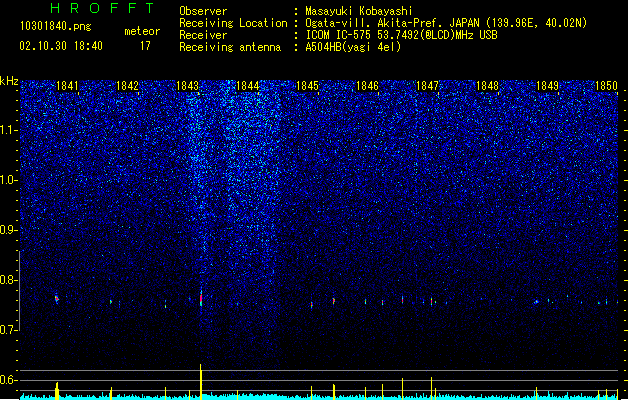Click the kHz axis unit label
Viewport: 629px width, 400px height.
click(9, 81)
